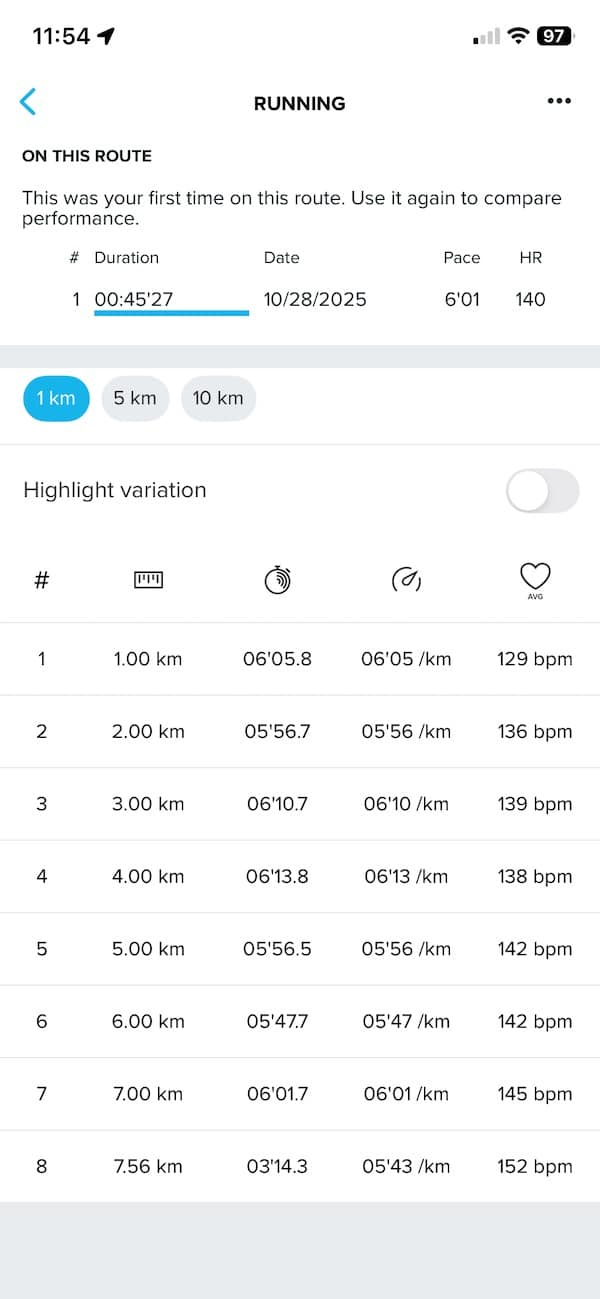
Task: Tap the final 7.56 km lap row
Action: [x=300, y=1166]
